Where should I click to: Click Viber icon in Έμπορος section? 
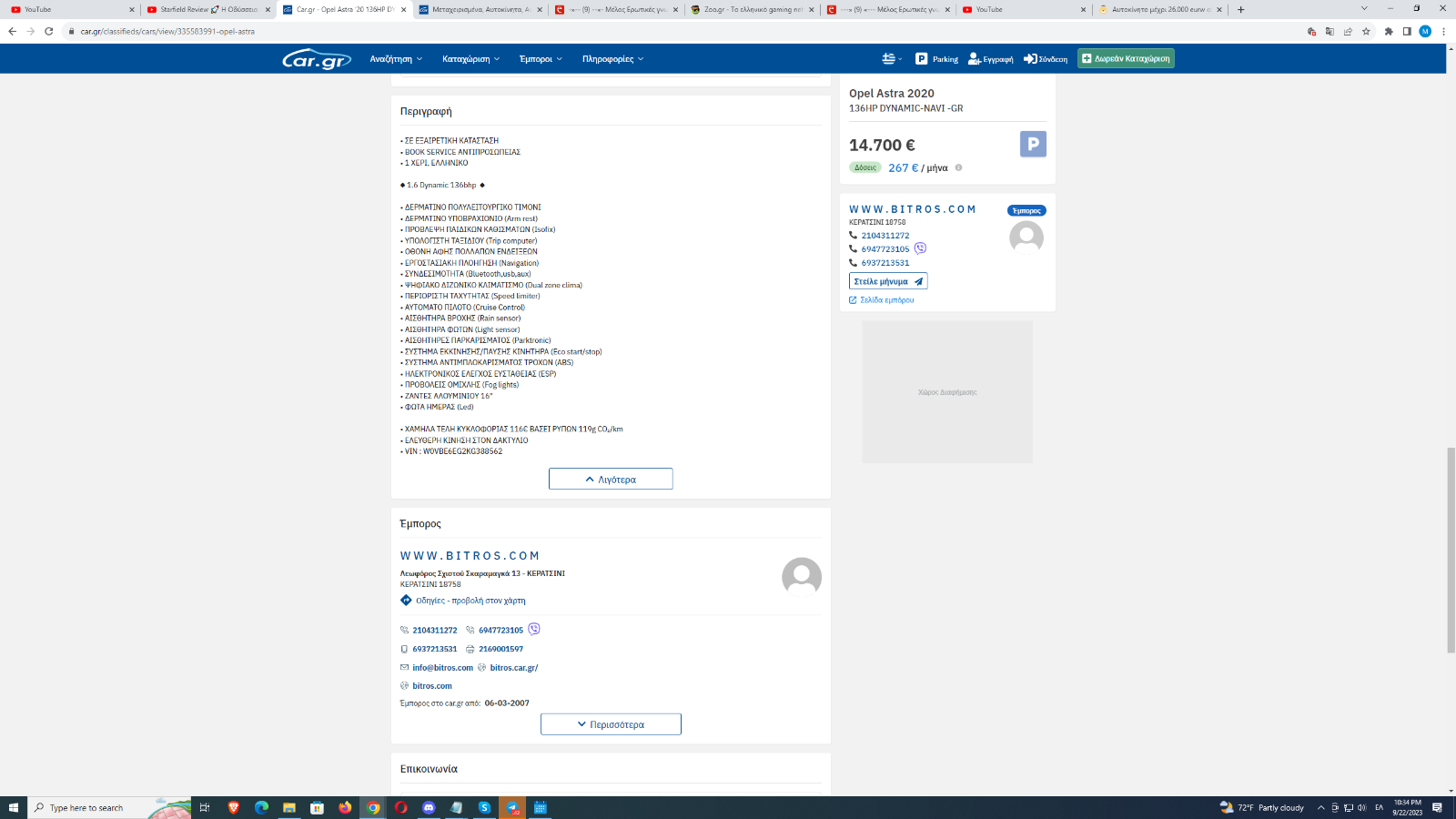(x=534, y=629)
